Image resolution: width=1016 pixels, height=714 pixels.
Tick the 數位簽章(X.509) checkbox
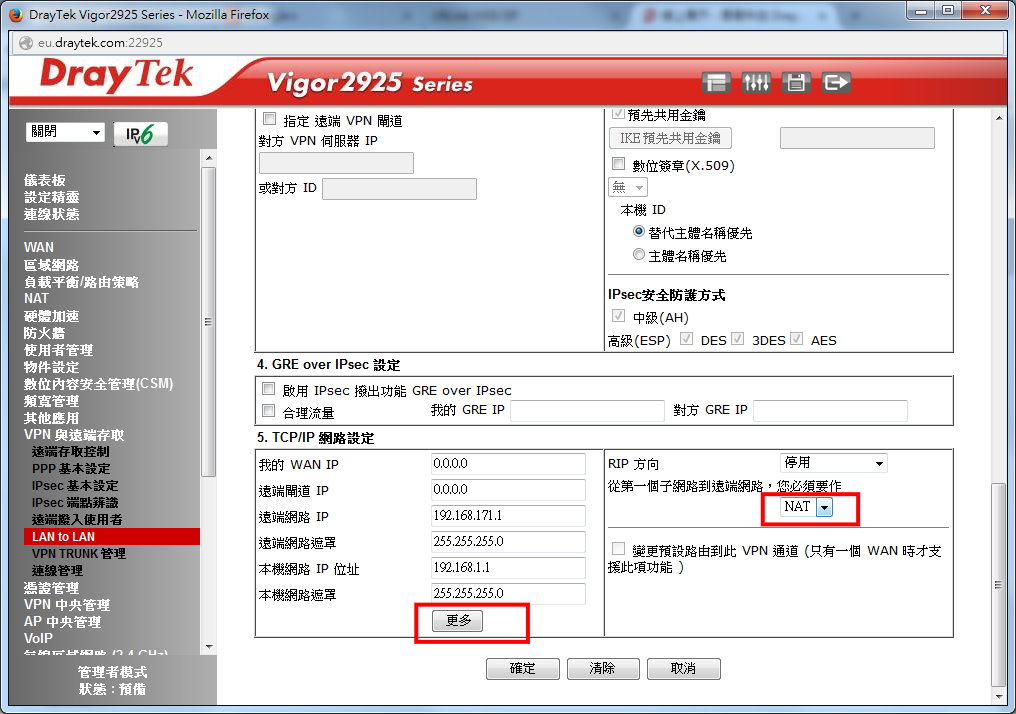tap(618, 164)
